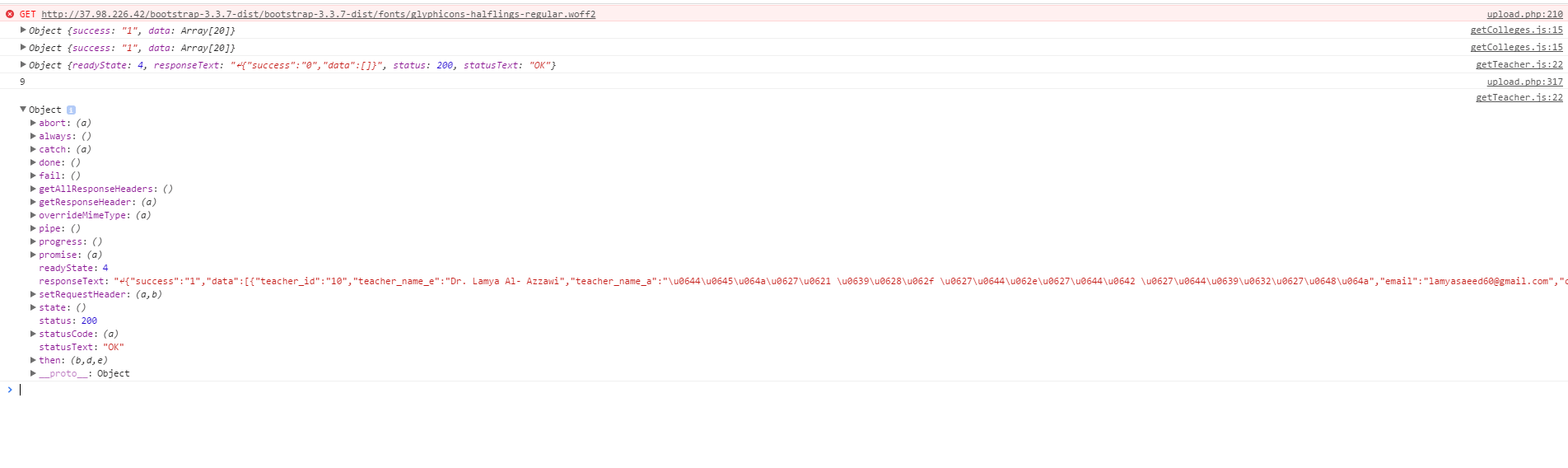Click the red error icon beside GET
Viewport: 1568px width, 468px height.
pos(10,14)
